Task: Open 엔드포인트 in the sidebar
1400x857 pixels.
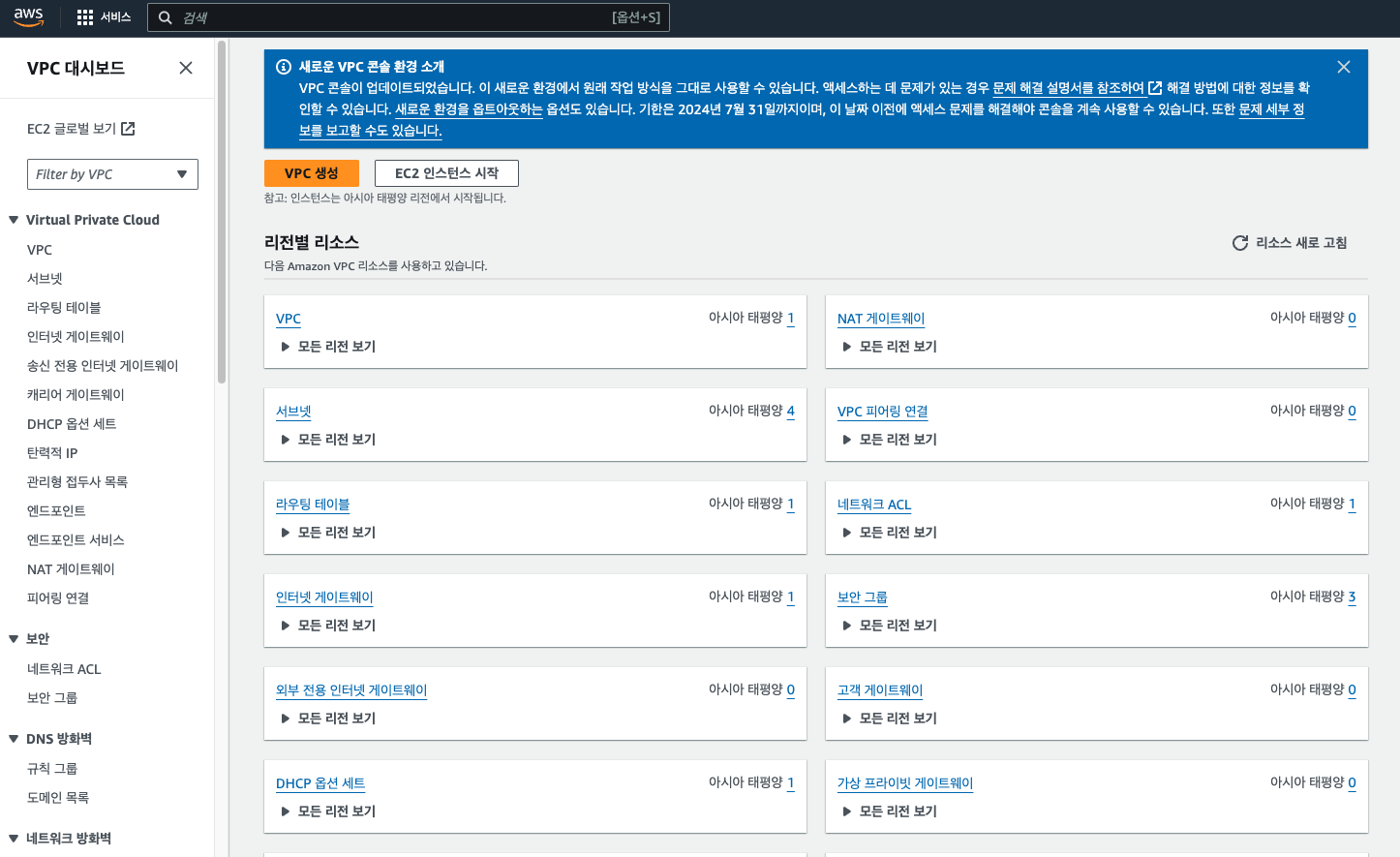Action: tap(56, 511)
